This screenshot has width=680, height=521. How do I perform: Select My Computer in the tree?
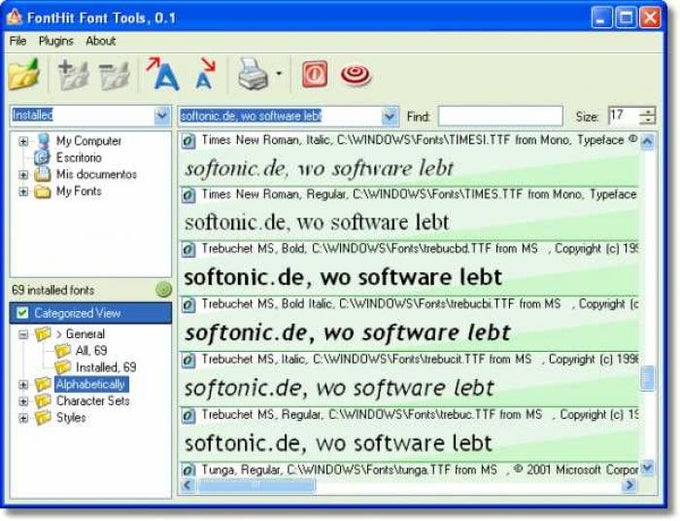pyautogui.click(x=88, y=141)
